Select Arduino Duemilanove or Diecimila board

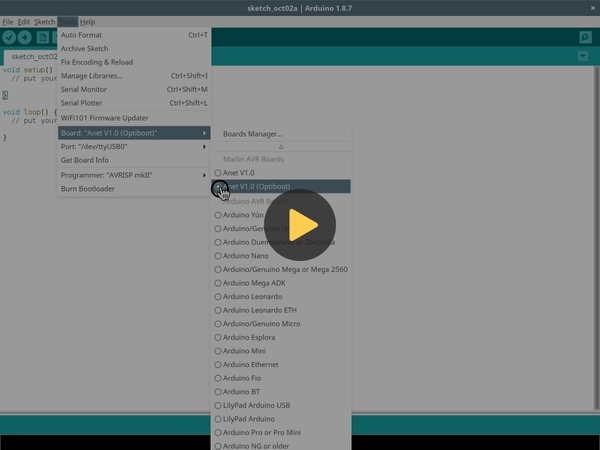[x=281, y=242]
